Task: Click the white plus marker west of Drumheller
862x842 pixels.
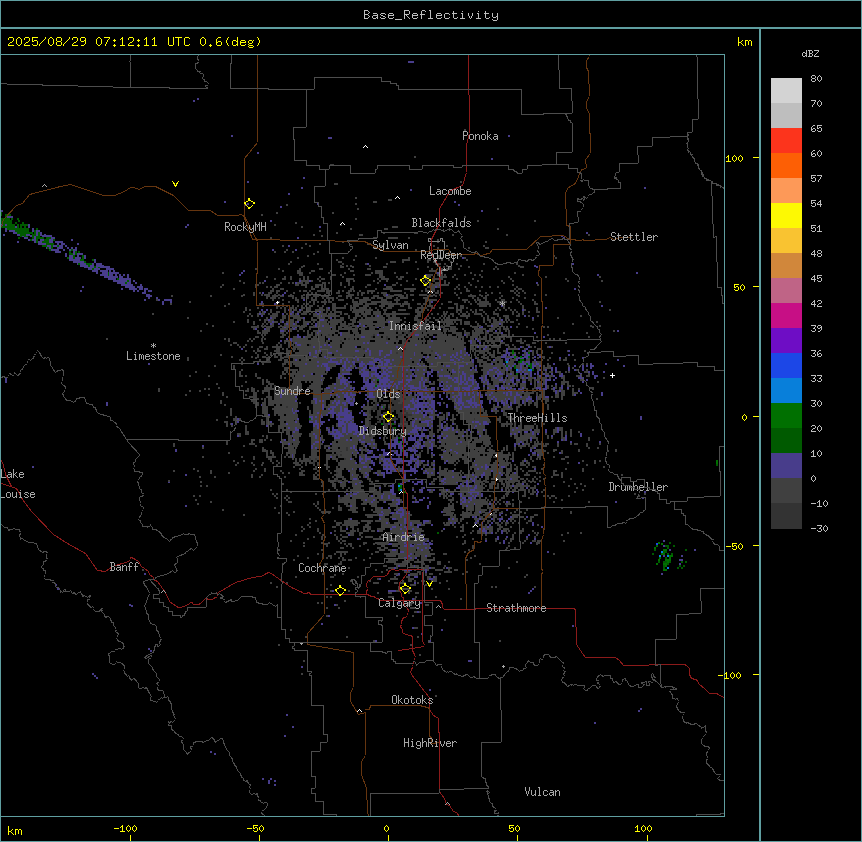Action: click(x=612, y=375)
